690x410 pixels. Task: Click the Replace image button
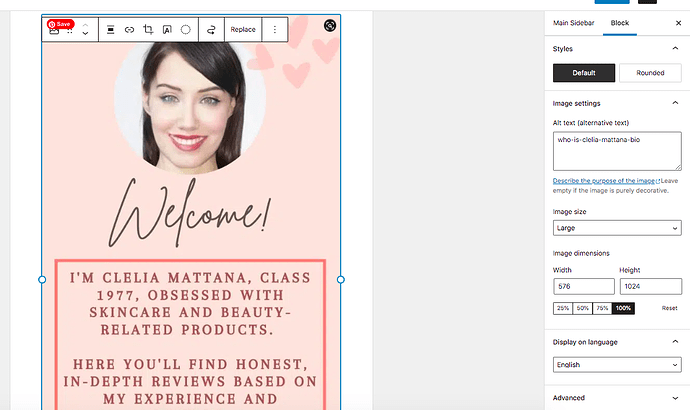(243, 30)
